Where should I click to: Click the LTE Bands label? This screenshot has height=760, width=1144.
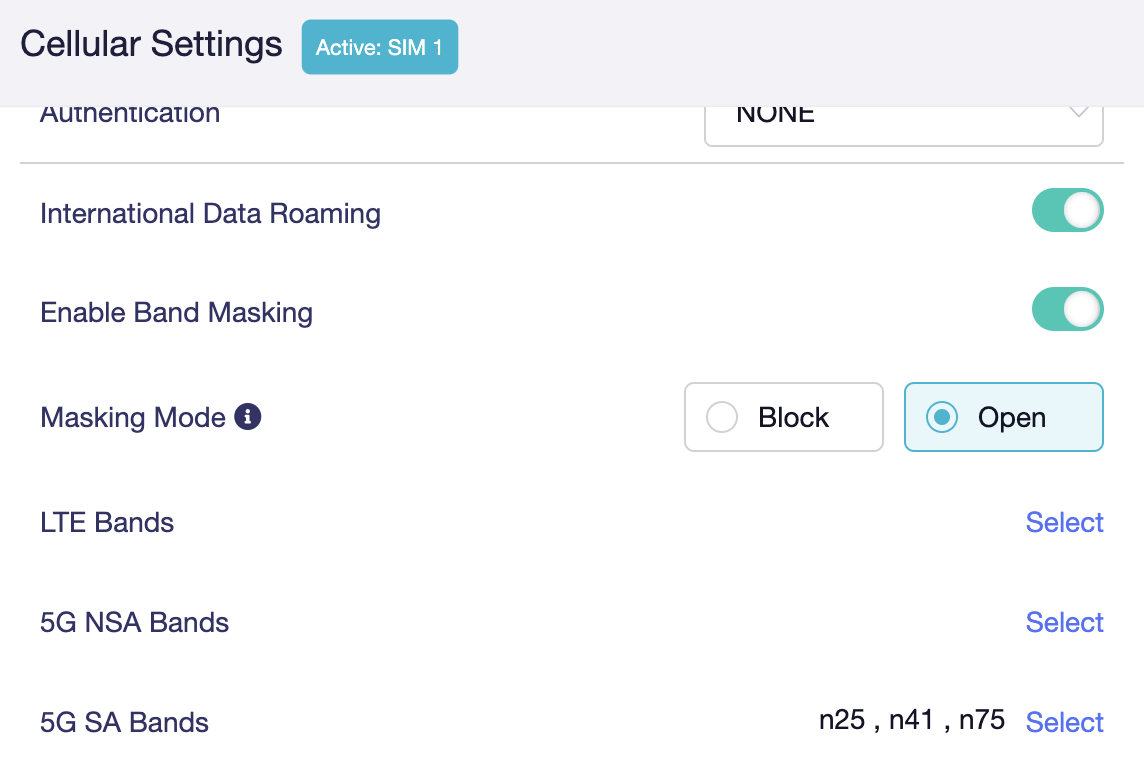(x=107, y=522)
